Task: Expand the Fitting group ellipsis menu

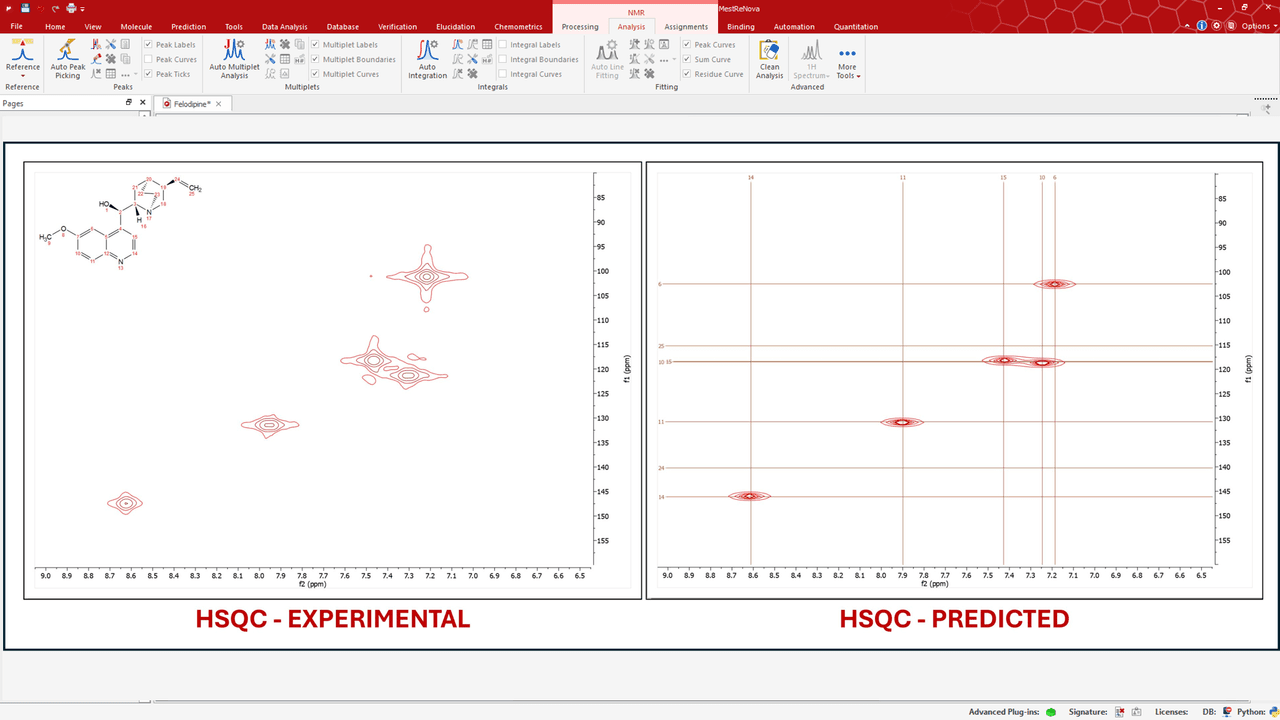Action: [665, 59]
